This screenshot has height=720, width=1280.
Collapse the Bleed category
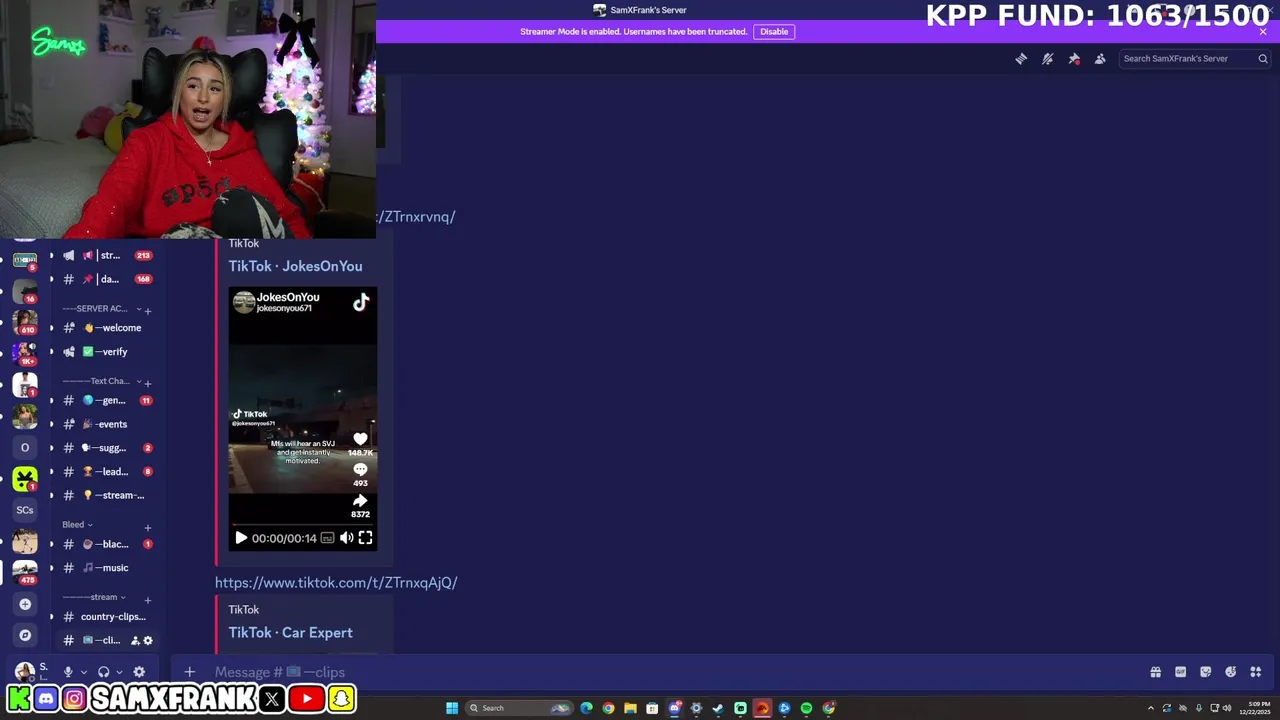[x=77, y=525]
